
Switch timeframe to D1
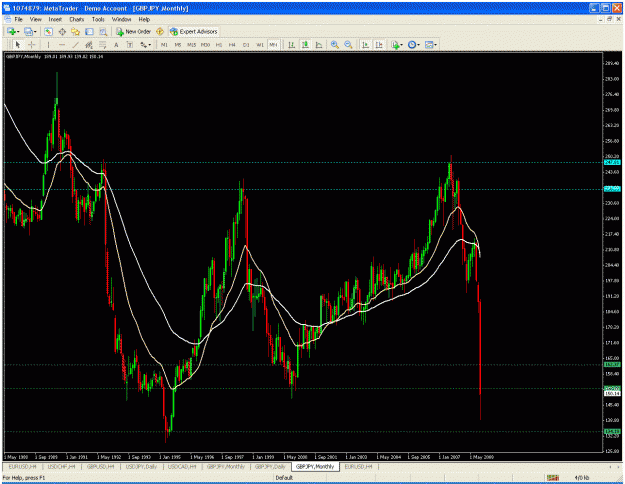(x=246, y=45)
